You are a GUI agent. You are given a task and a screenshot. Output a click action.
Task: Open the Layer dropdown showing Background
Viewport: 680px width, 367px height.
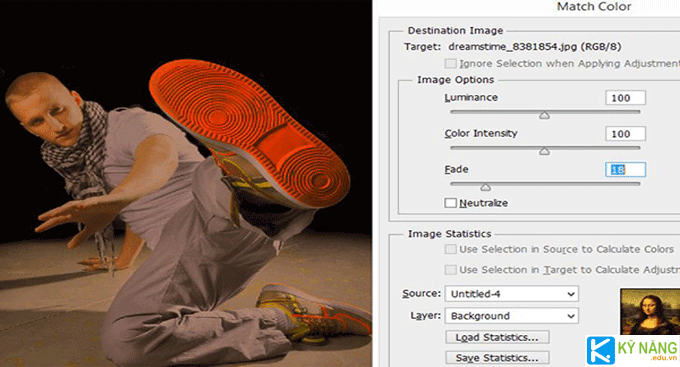click(512, 316)
